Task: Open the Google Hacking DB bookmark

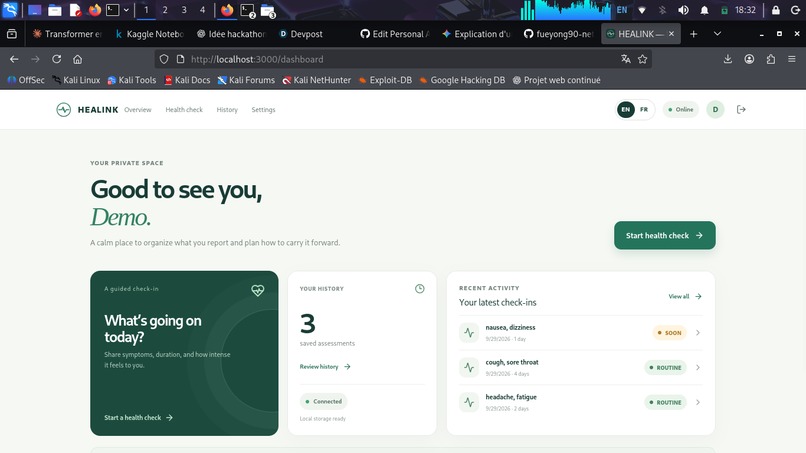Action: coord(462,80)
